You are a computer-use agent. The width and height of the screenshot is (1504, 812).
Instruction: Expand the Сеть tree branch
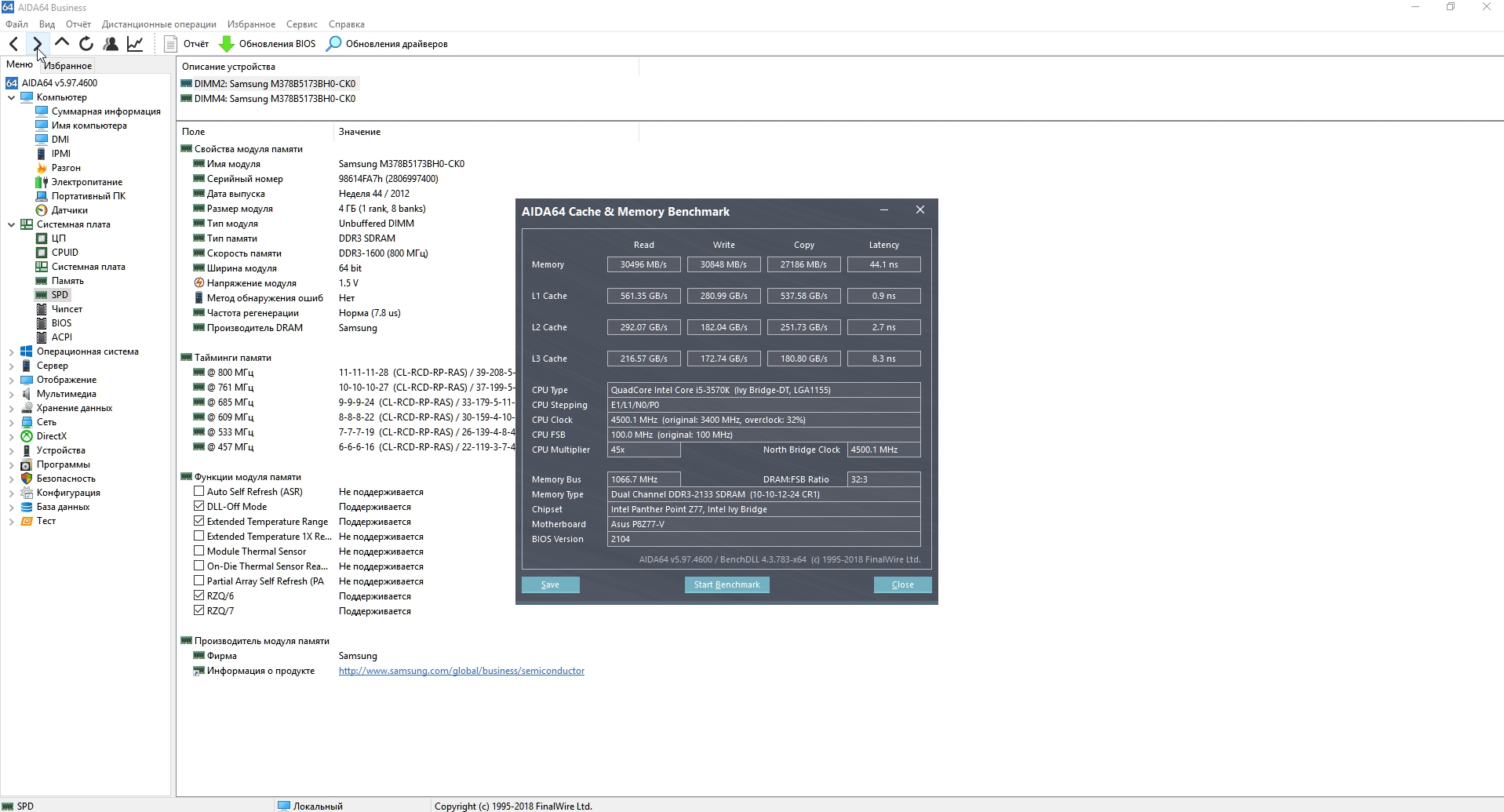tap(12, 422)
